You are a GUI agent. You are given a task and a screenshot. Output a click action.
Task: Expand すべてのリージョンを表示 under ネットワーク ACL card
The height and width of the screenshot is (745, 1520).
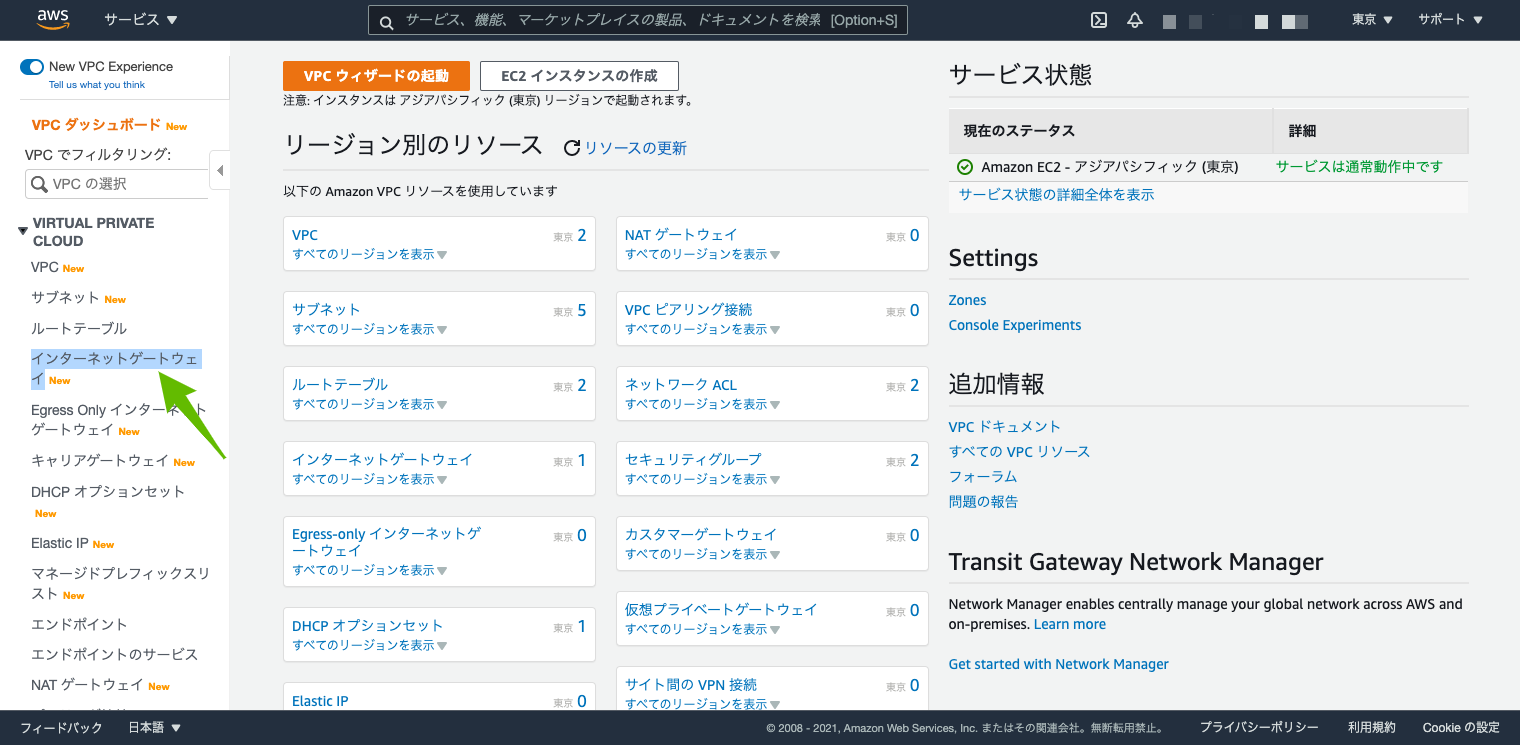point(703,404)
